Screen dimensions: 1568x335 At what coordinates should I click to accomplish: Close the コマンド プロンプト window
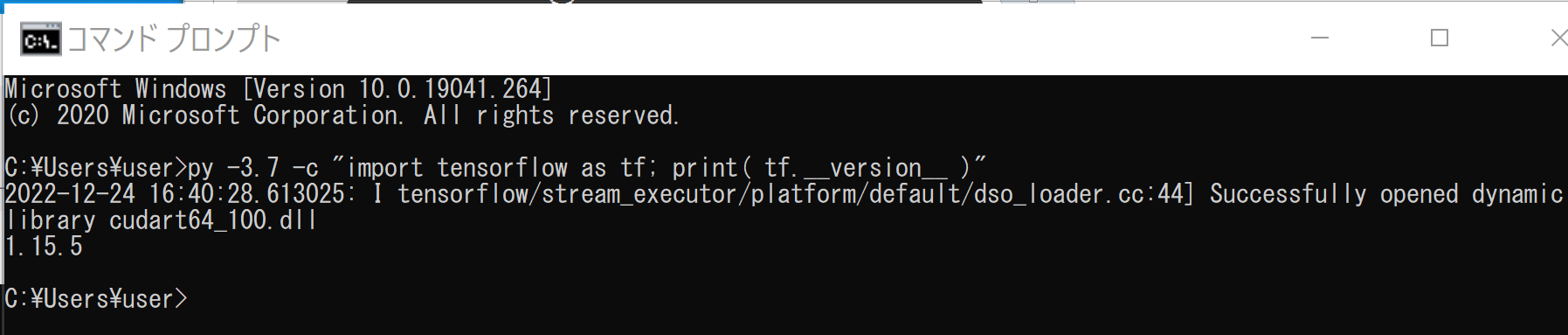1555,38
